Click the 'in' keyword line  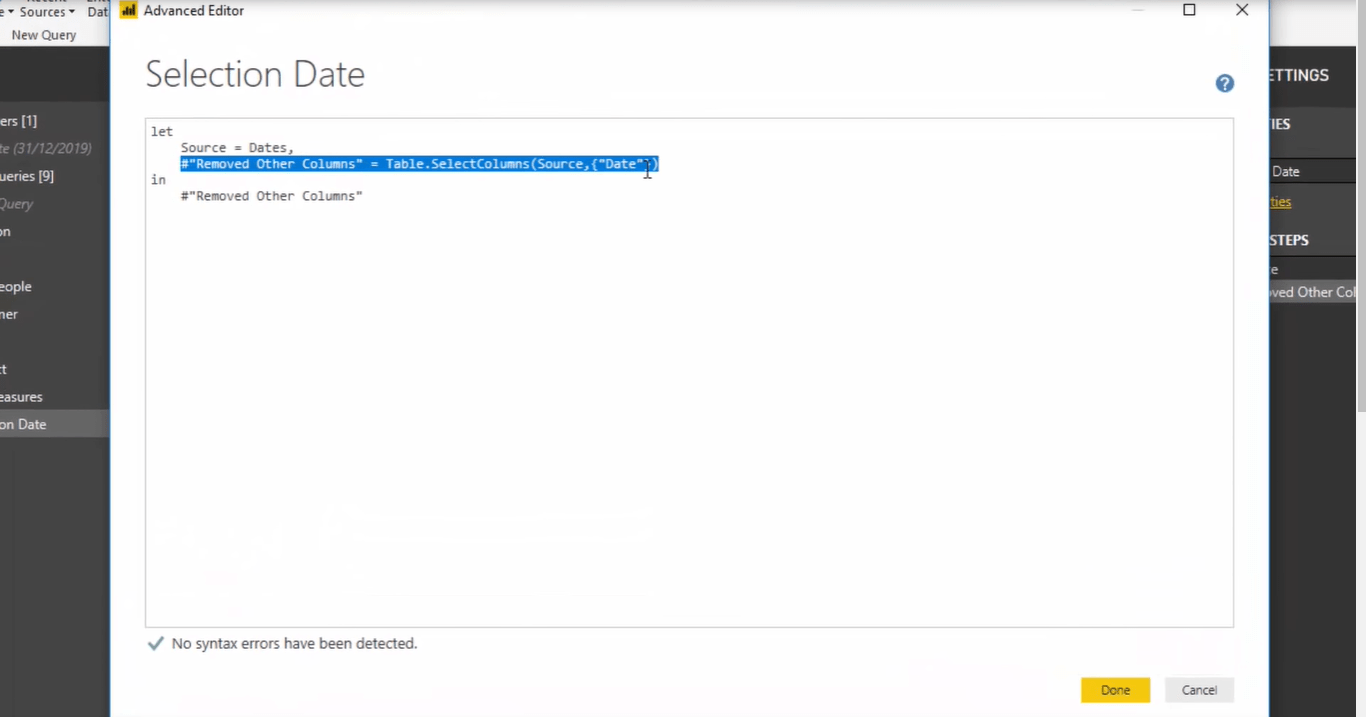click(x=158, y=180)
